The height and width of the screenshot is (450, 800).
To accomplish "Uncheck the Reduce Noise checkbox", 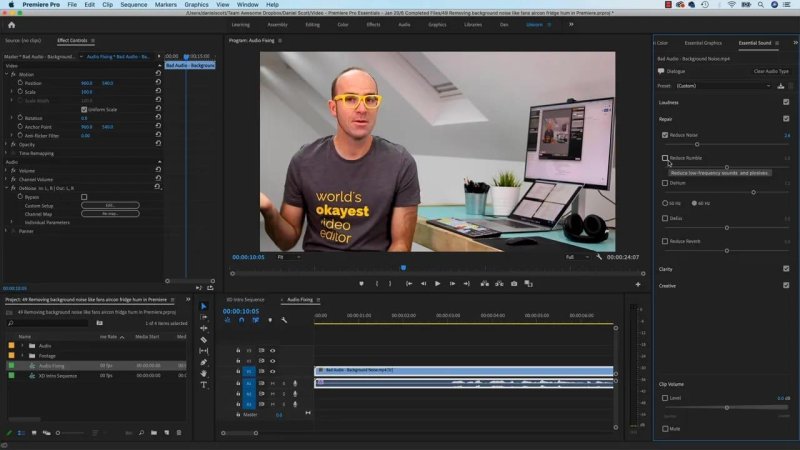I will [665, 135].
